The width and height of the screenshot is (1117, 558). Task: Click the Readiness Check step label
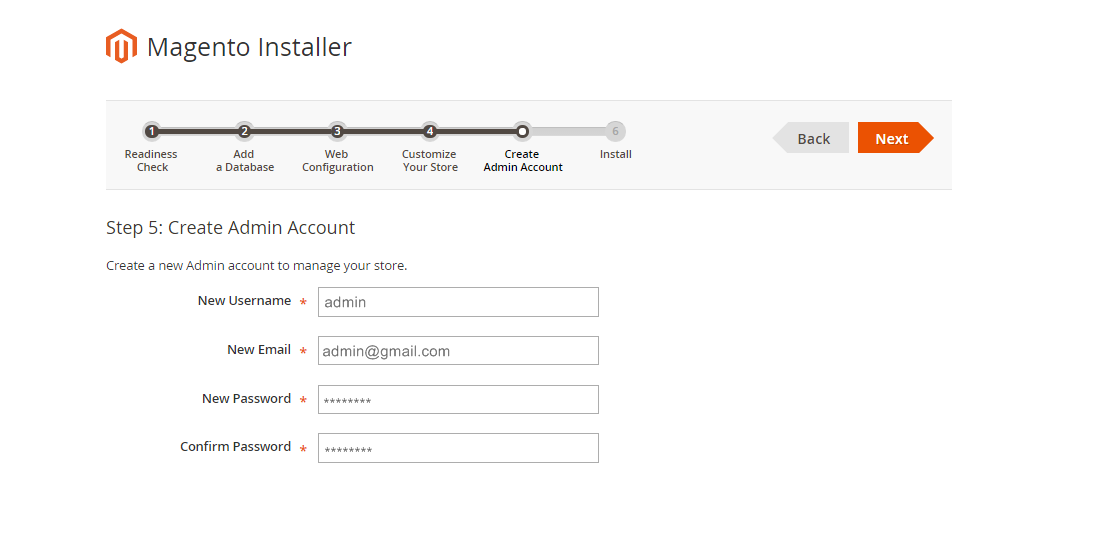pos(151,160)
